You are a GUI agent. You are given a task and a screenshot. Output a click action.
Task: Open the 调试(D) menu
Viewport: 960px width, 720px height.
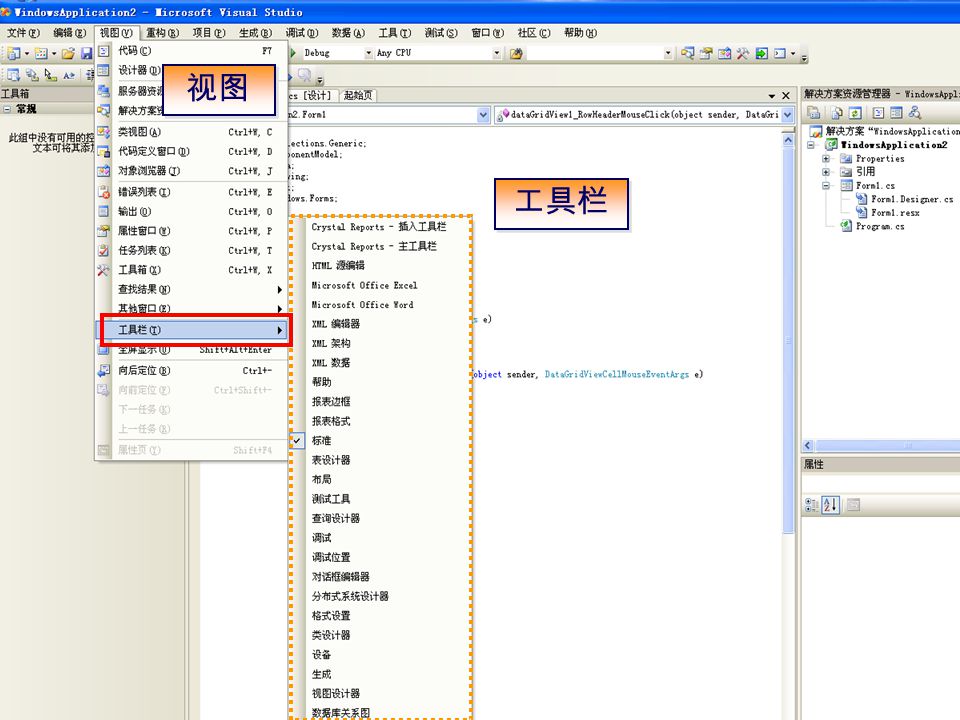[x=302, y=33]
